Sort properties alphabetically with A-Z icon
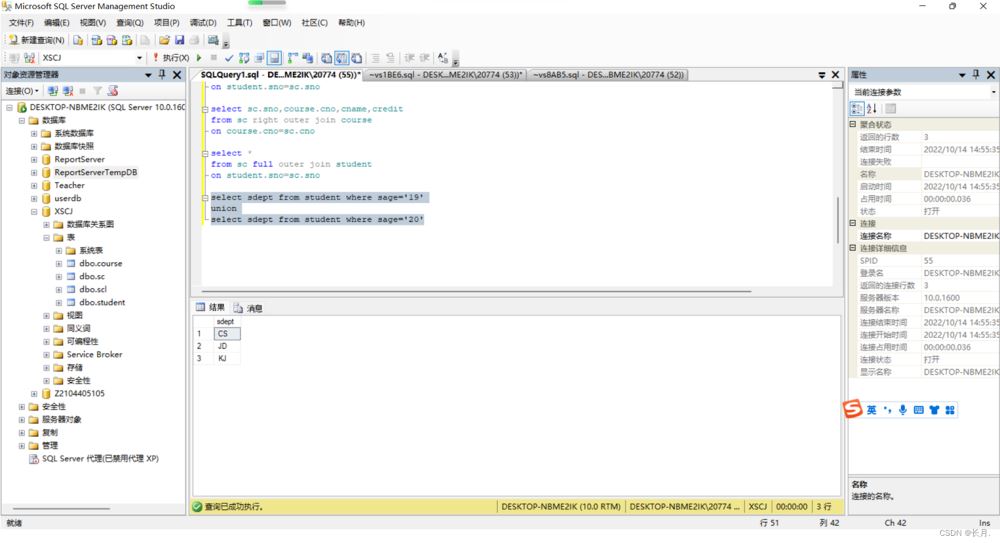This screenshot has height=543, width=1000. pyautogui.click(x=871, y=108)
